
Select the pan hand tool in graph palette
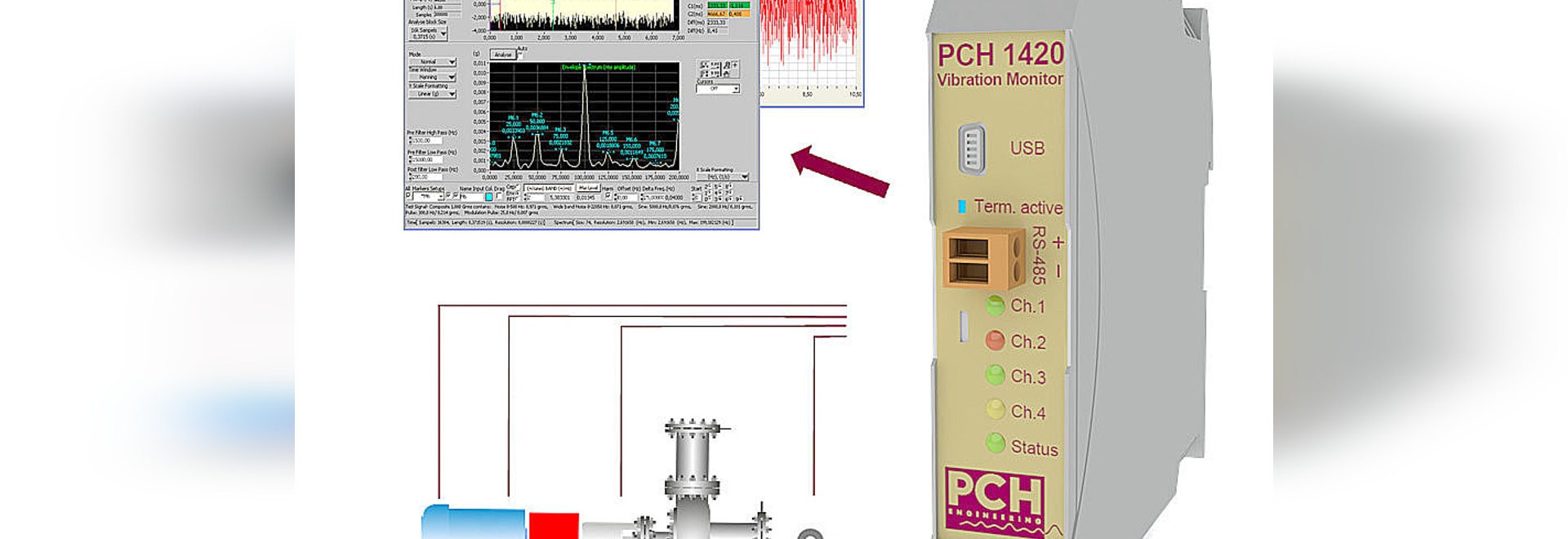point(727,73)
